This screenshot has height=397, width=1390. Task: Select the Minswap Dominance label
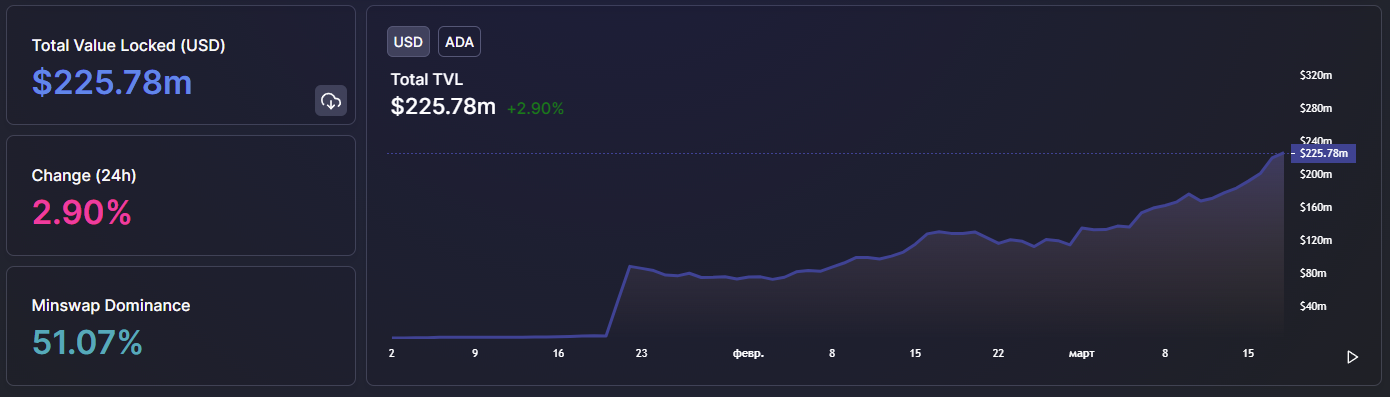pos(111,305)
